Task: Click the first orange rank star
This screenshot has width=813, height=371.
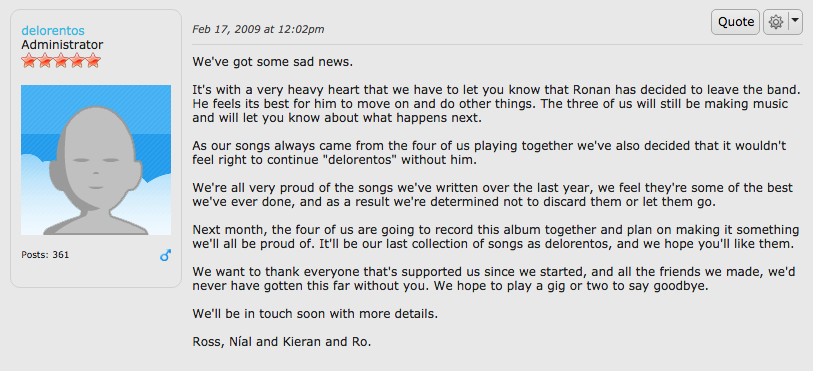Action: pyautogui.click(x=29, y=61)
